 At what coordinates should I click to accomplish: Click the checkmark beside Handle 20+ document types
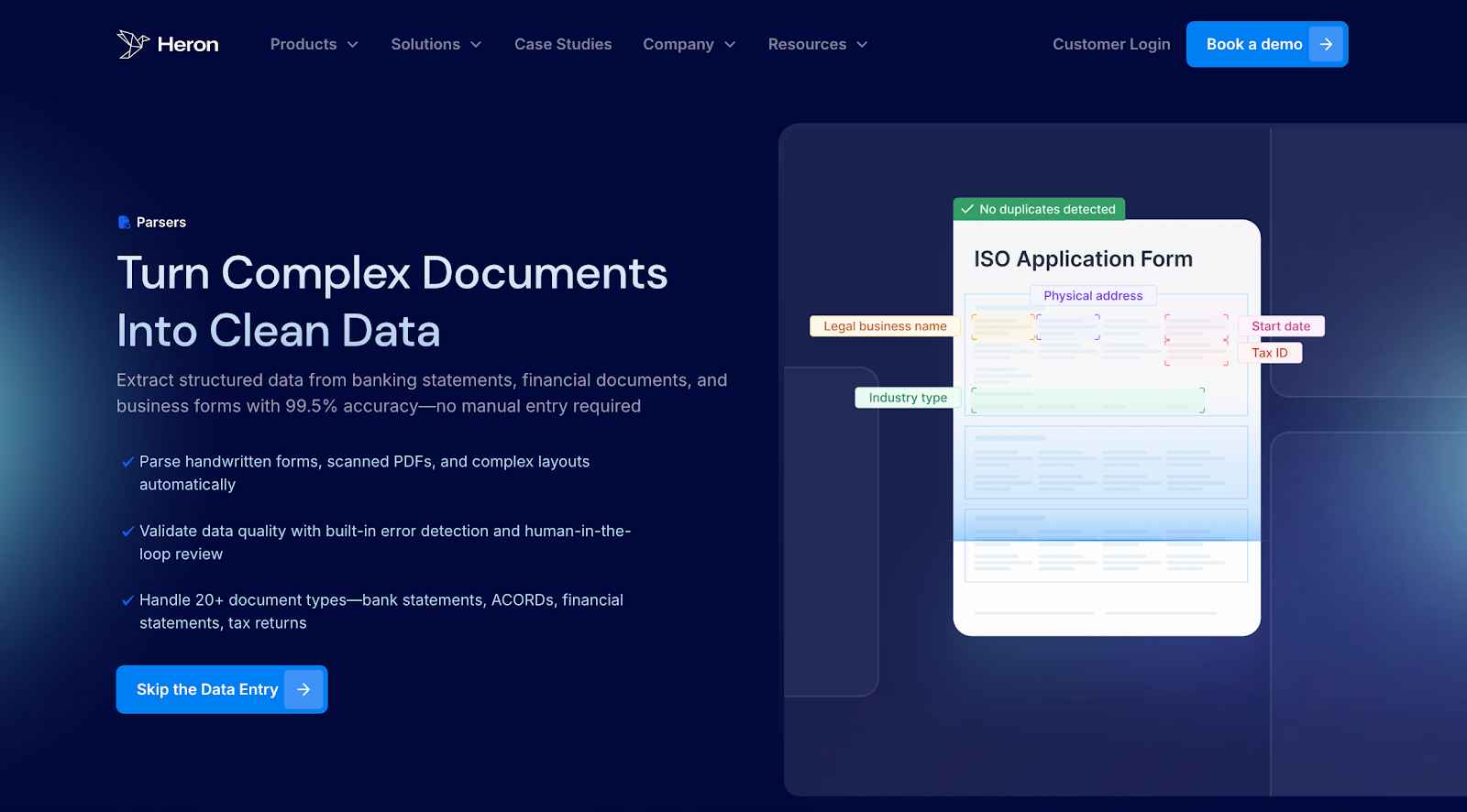pos(127,600)
